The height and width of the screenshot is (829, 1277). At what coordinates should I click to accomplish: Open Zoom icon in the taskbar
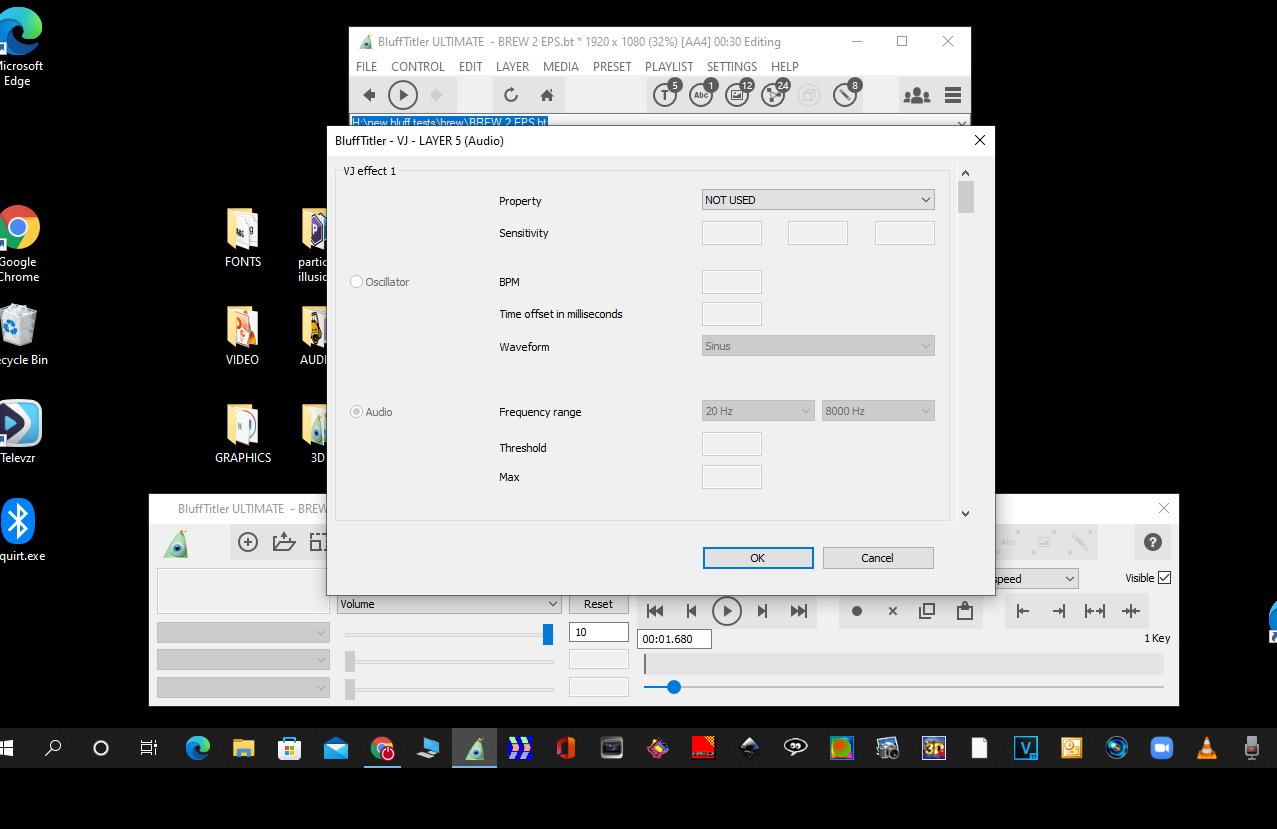[1162, 747]
